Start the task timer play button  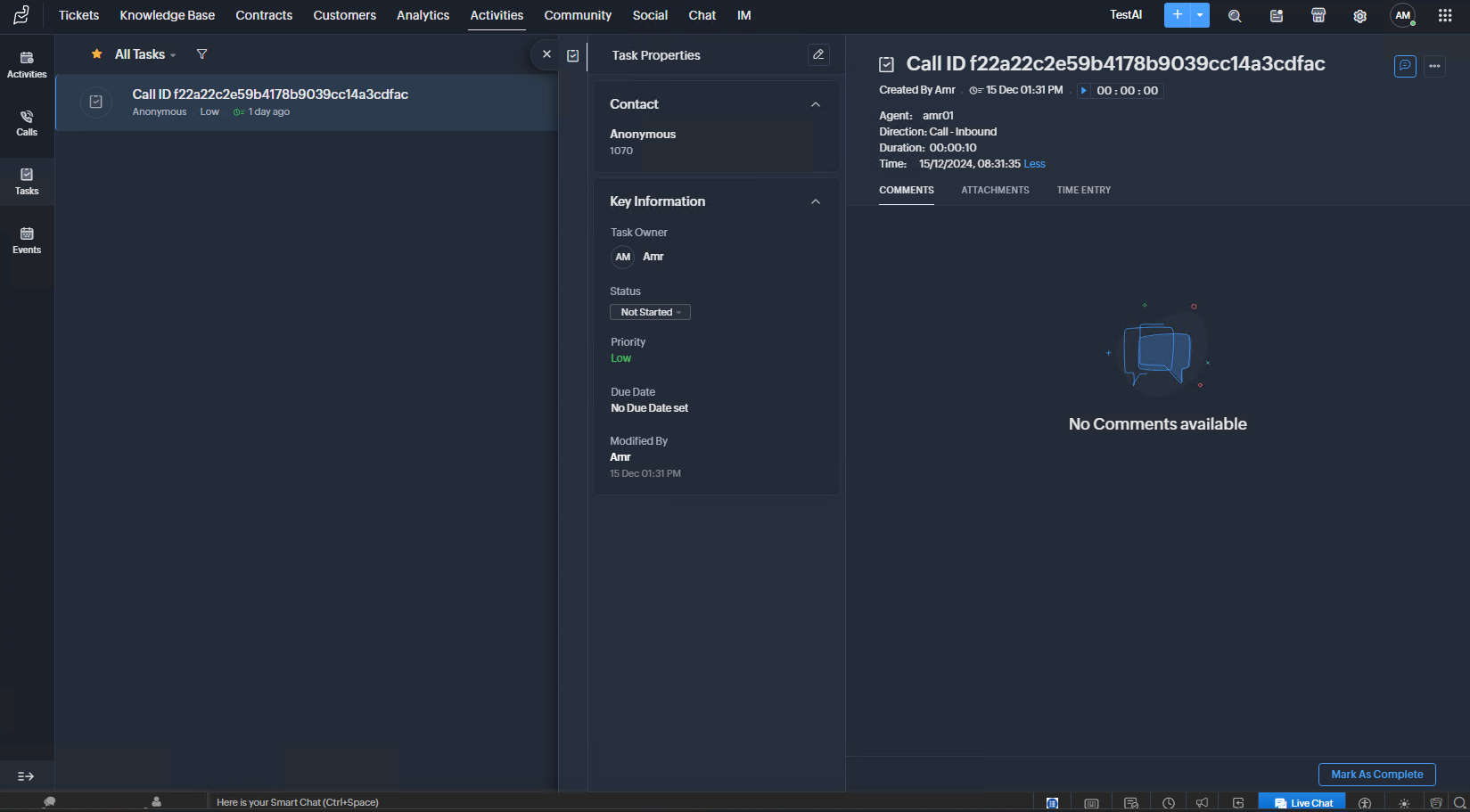1083,91
